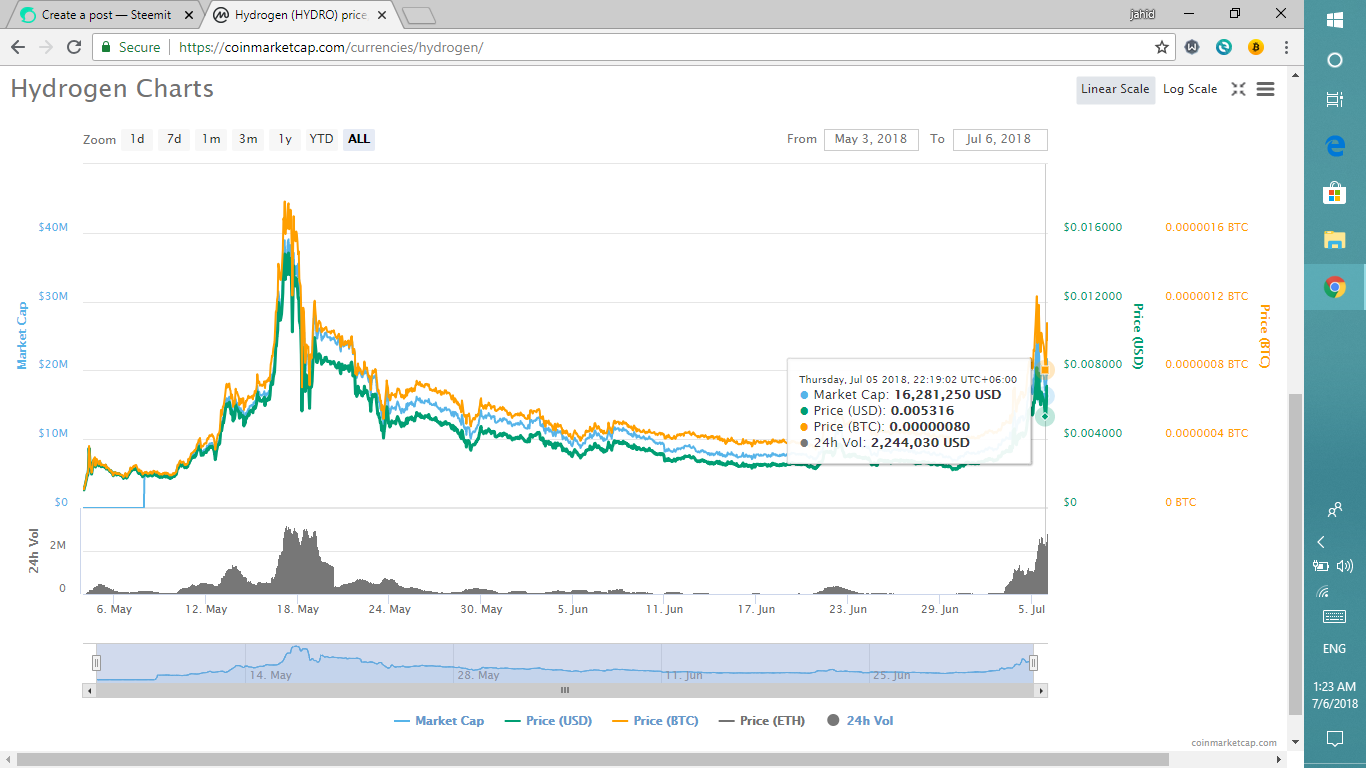Click the tooltip Market Cap 16,281,250 USD value
This screenshot has height=768, width=1366.
tap(948, 395)
